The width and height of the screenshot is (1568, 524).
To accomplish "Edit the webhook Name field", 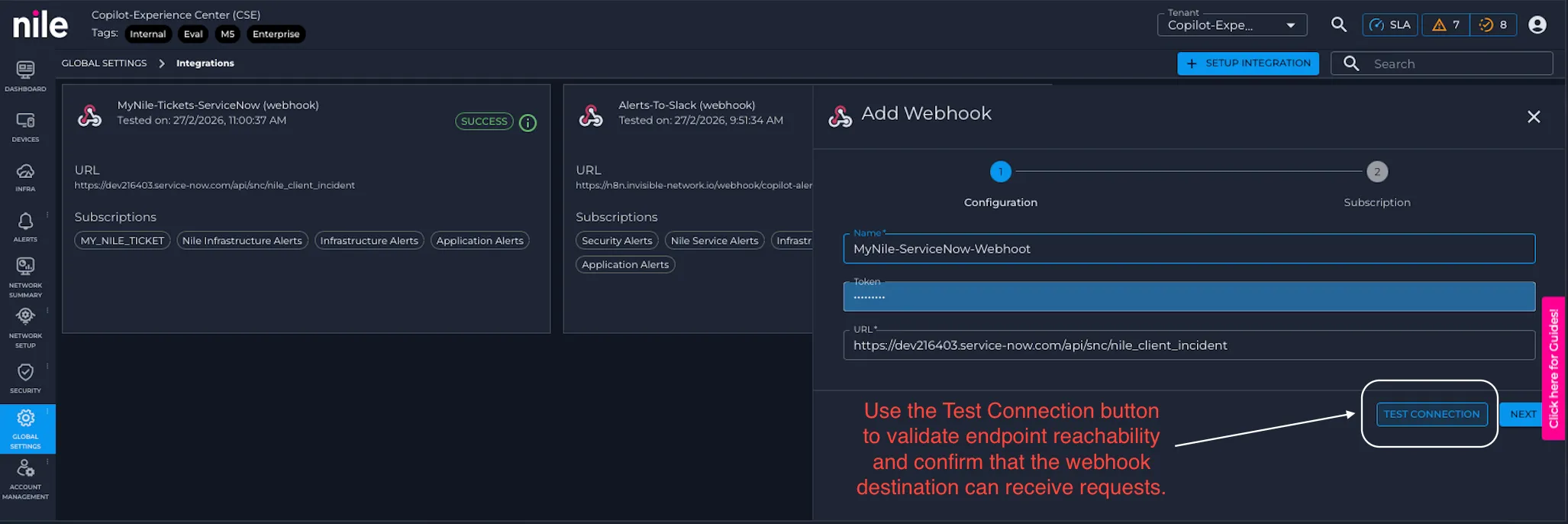I will click(x=1189, y=249).
